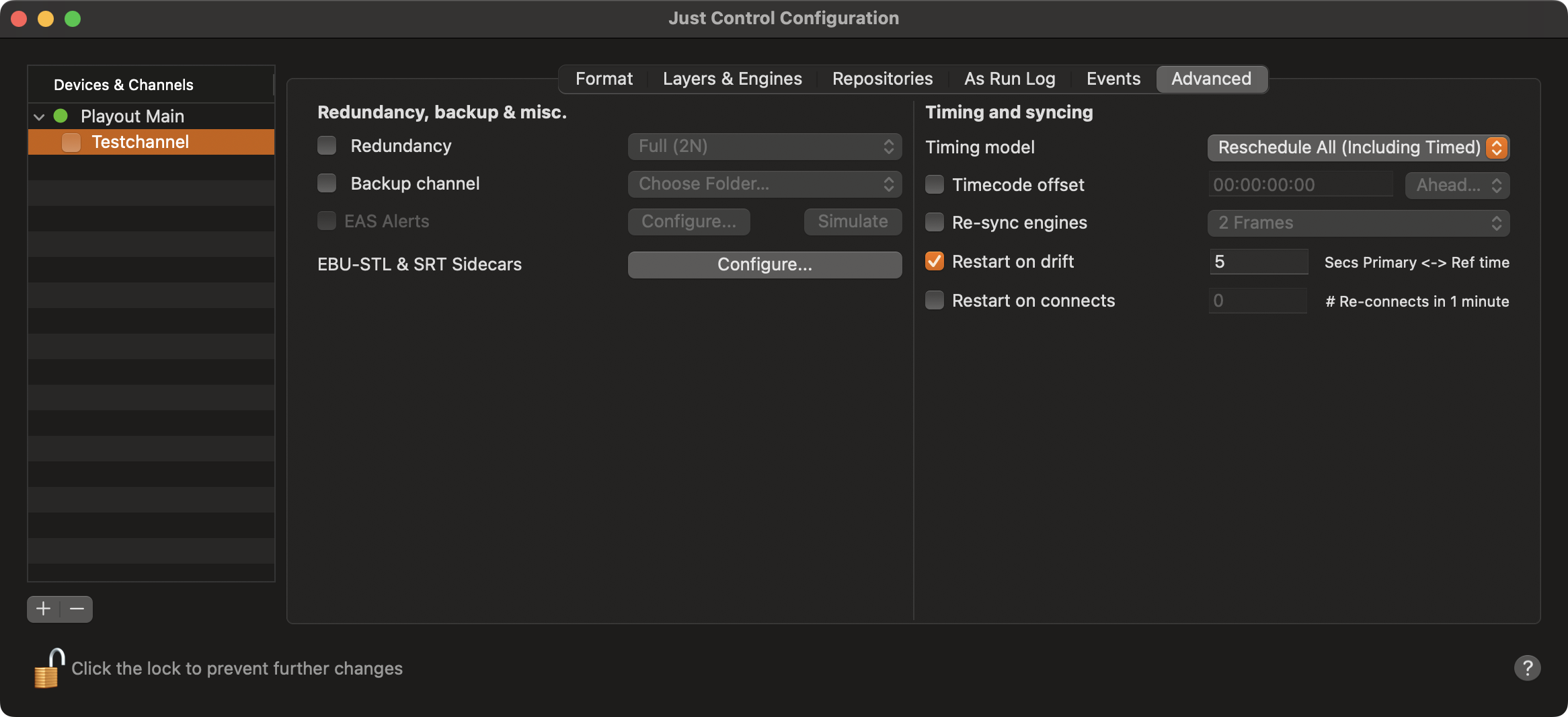Viewport: 1568px width, 717px height.
Task: Click the Devices & Channels column header
Action: (151, 85)
